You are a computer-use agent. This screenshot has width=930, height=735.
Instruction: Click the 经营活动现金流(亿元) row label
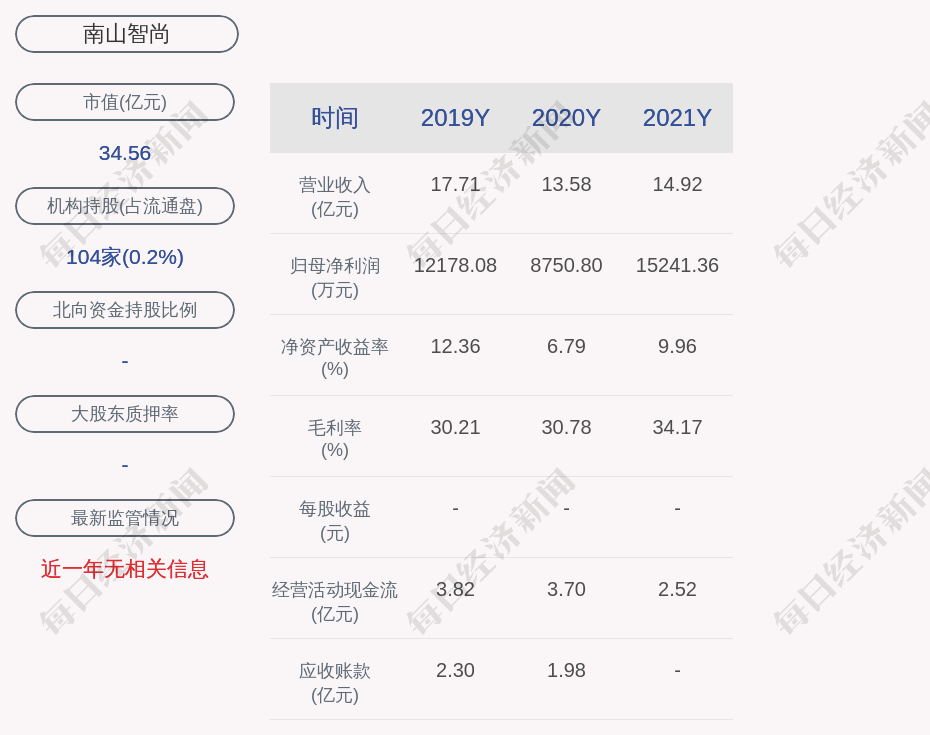(x=335, y=602)
